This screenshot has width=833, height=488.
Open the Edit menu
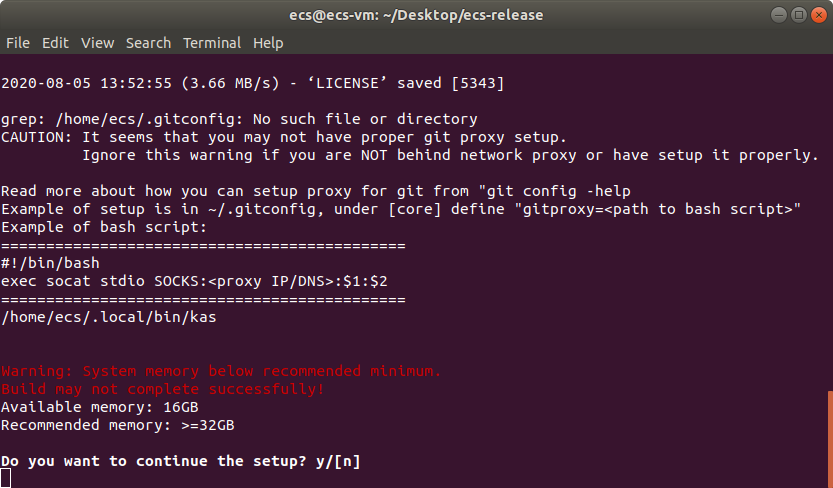tap(55, 43)
